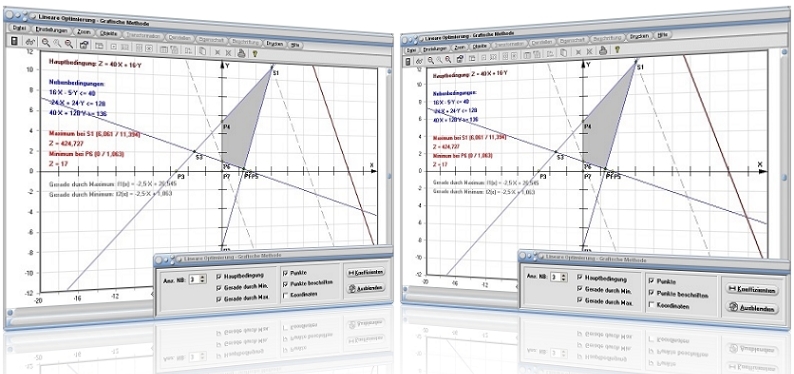This screenshot has height=374, width=794.
Task: Click the vertical scrollbar knob in the left window
Action: click(389, 176)
